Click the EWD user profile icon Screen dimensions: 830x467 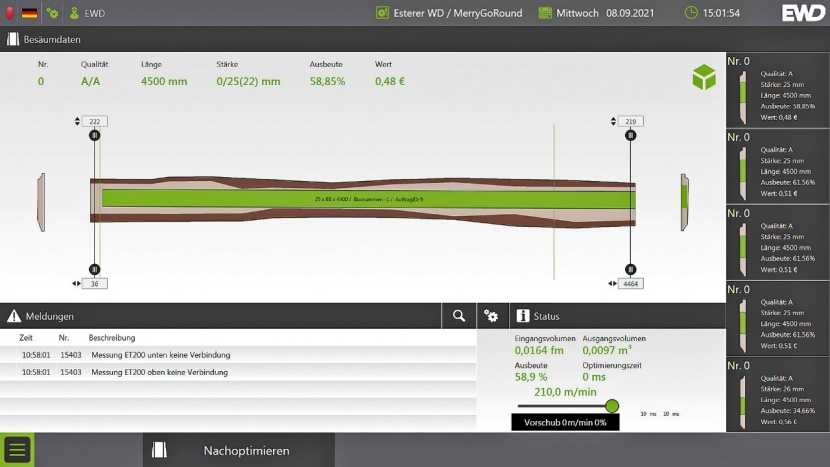tap(75, 13)
